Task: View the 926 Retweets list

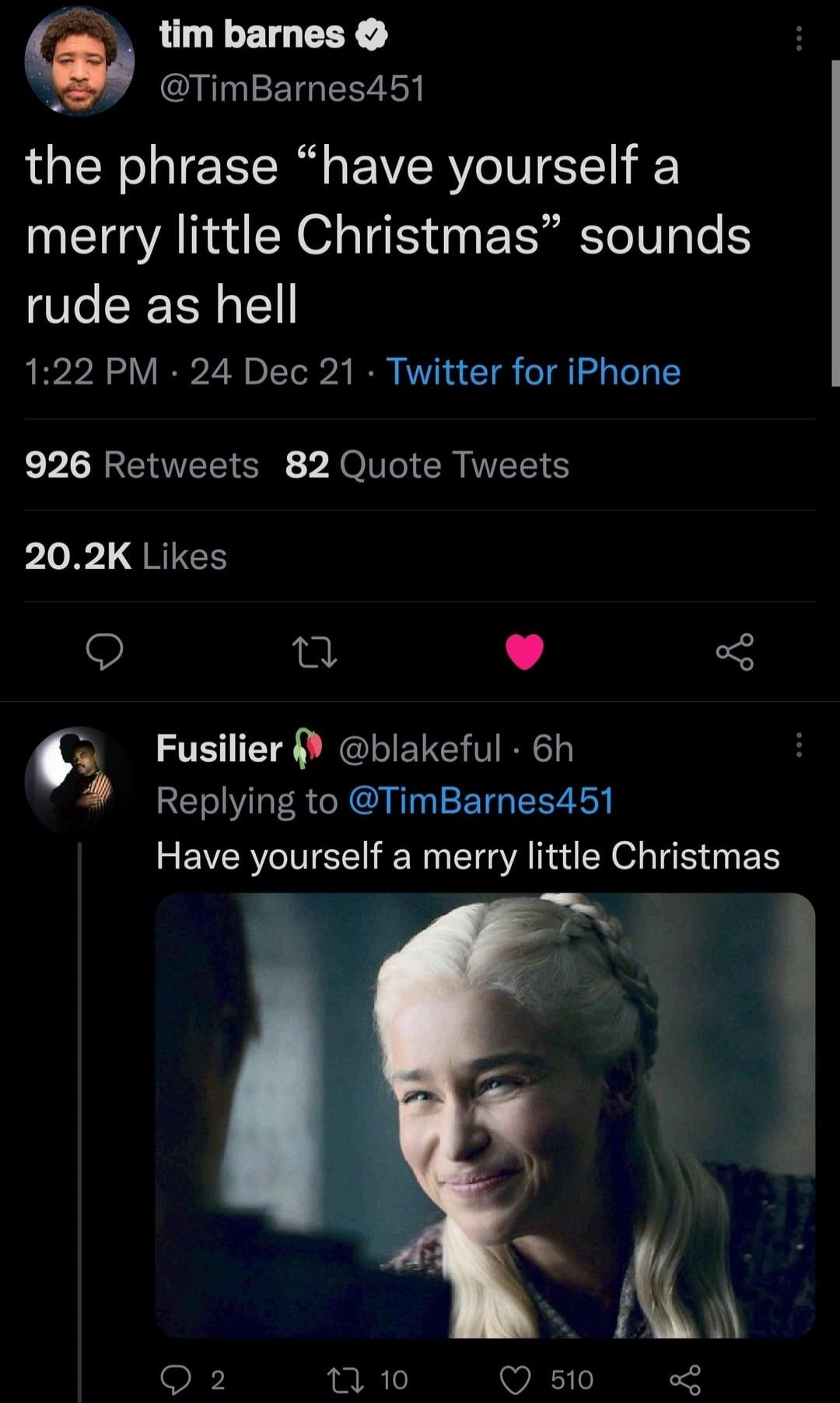Action: coord(140,465)
